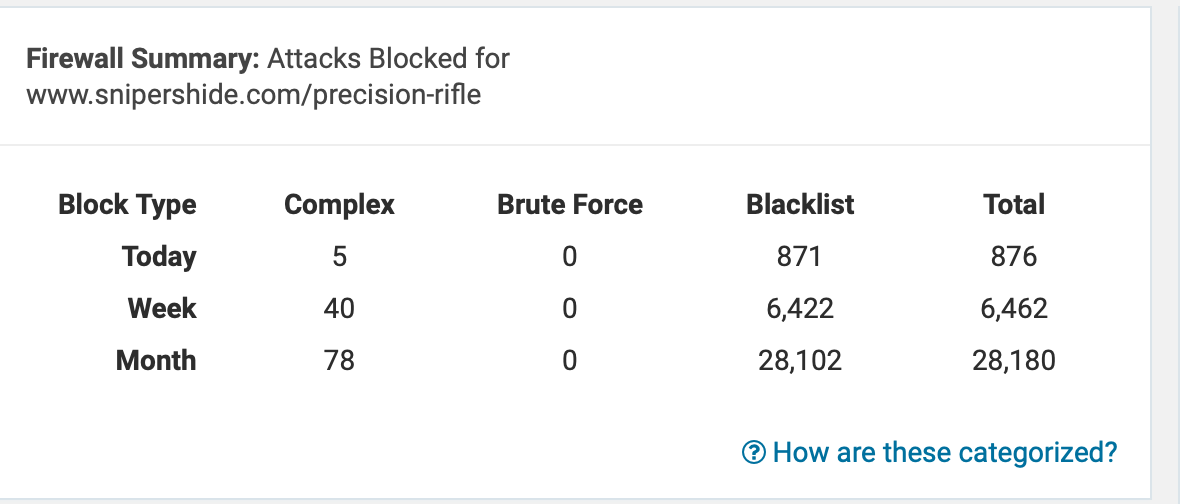The height and width of the screenshot is (504, 1180).
Task: Click the monthly Complex count 78
Action: click(x=339, y=360)
